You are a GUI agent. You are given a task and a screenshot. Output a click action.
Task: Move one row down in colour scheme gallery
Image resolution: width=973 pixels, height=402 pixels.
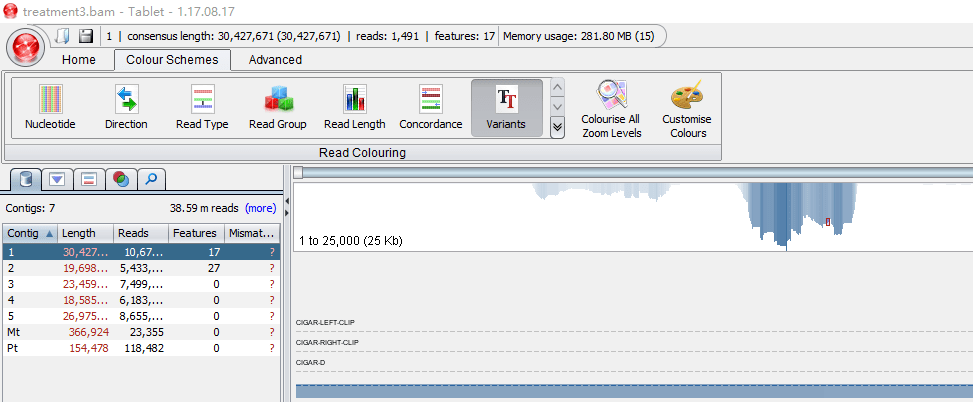tap(557, 107)
